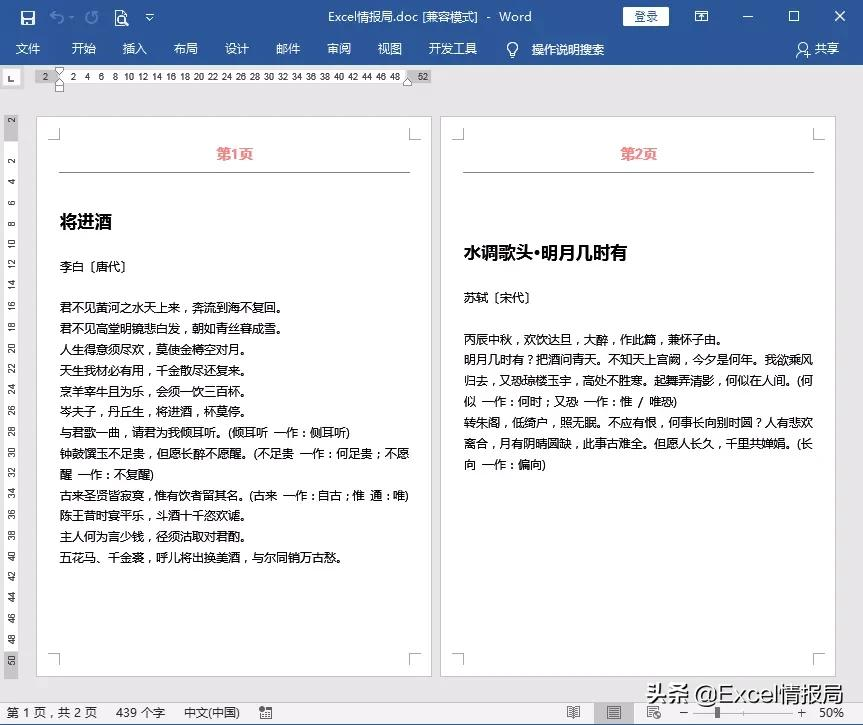Expand Customize Quick Access Toolbar arrow

pyautogui.click(x=150, y=18)
